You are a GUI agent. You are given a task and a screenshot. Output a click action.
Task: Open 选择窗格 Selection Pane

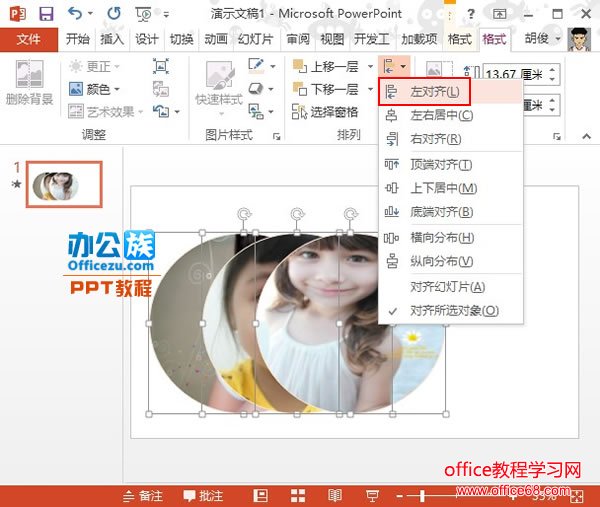tap(325, 112)
